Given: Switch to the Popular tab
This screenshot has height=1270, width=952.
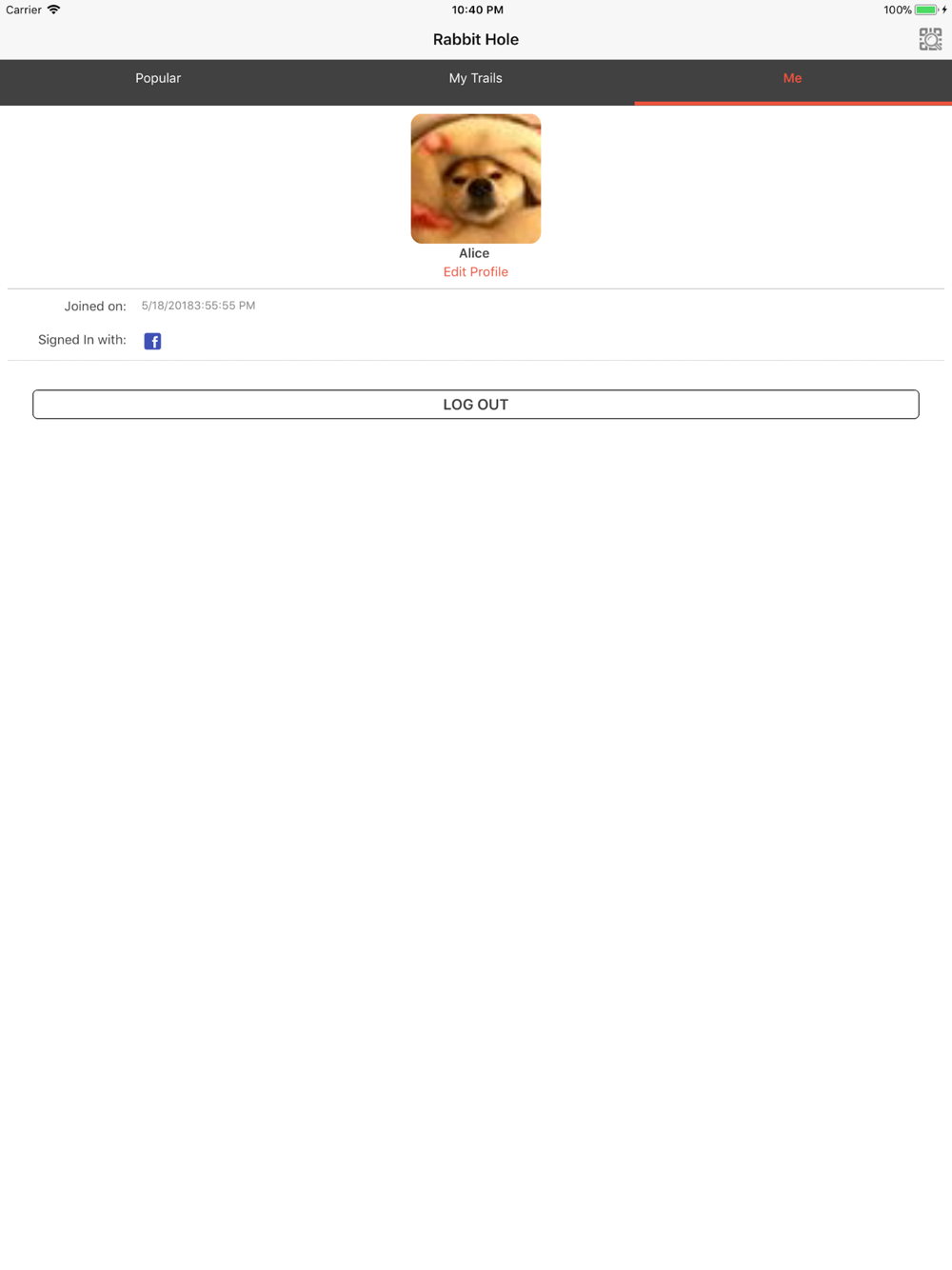Looking at the screenshot, I should click(158, 79).
